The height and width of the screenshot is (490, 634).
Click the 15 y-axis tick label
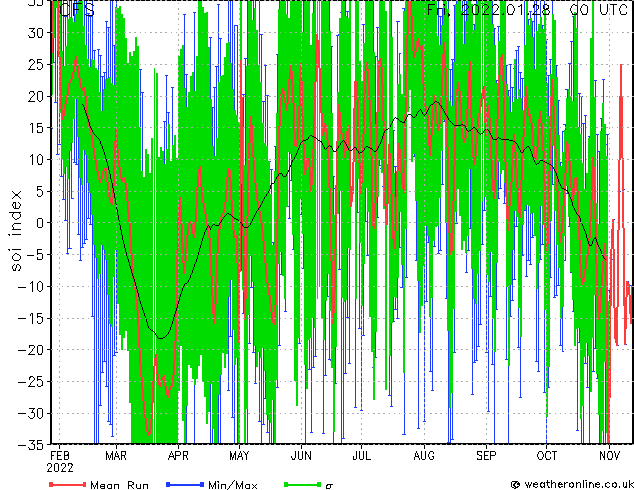[x=35, y=128]
